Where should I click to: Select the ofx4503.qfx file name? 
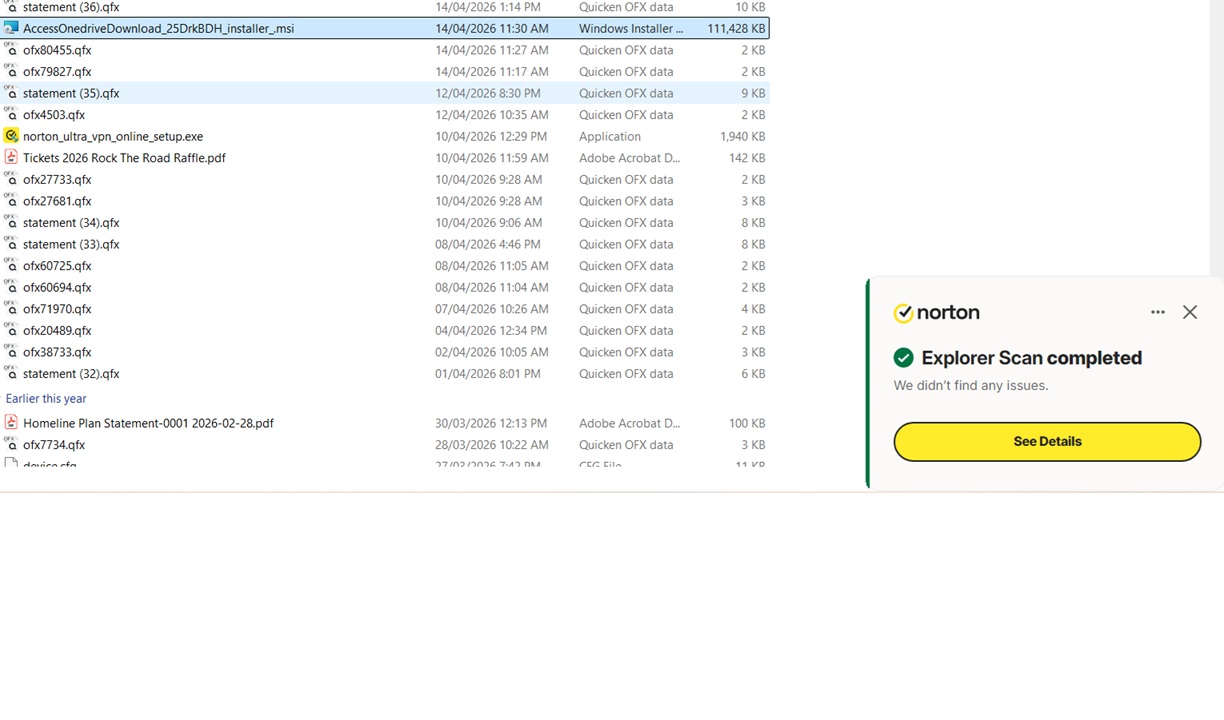tap(54, 115)
